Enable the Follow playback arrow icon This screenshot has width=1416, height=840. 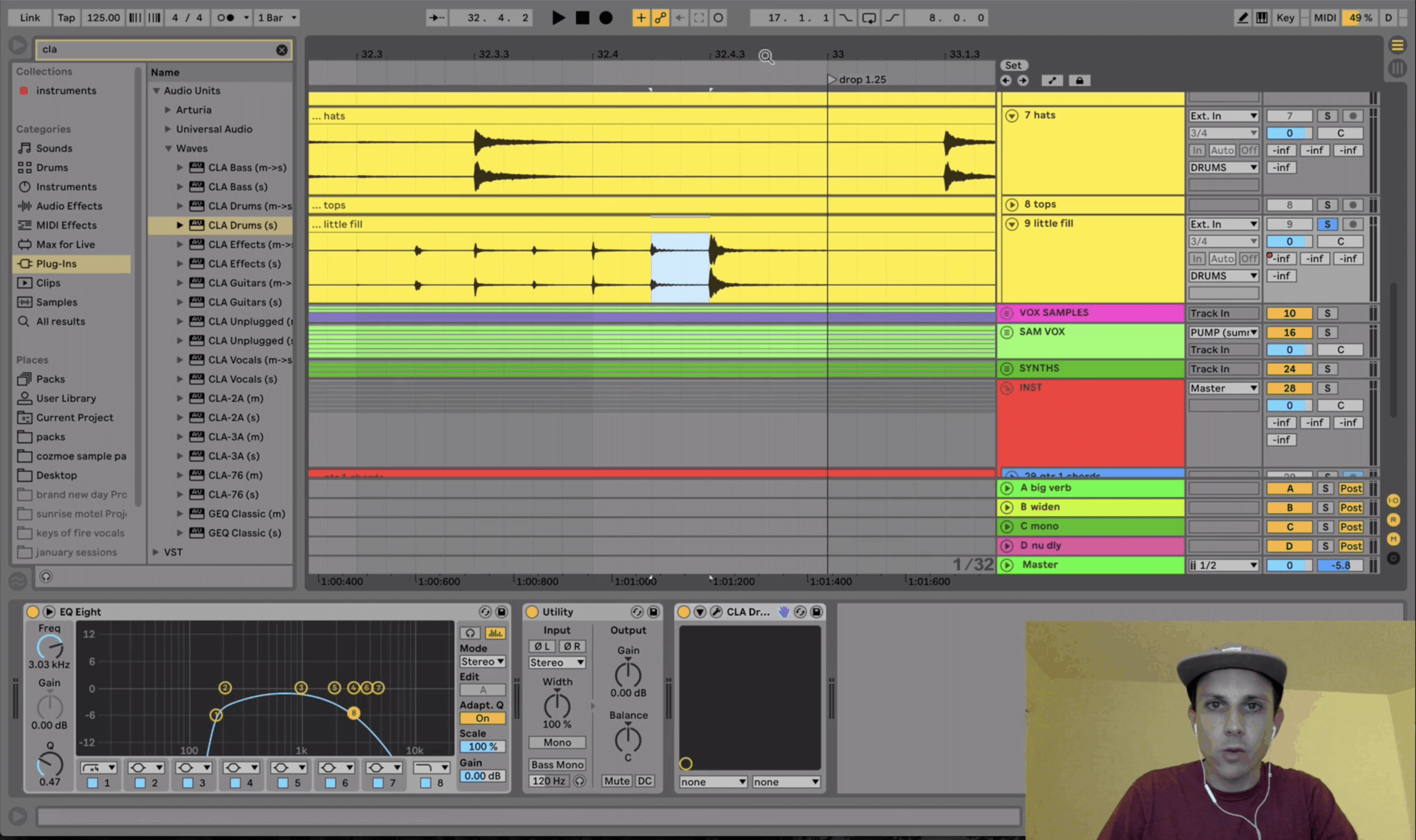(x=436, y=18)
